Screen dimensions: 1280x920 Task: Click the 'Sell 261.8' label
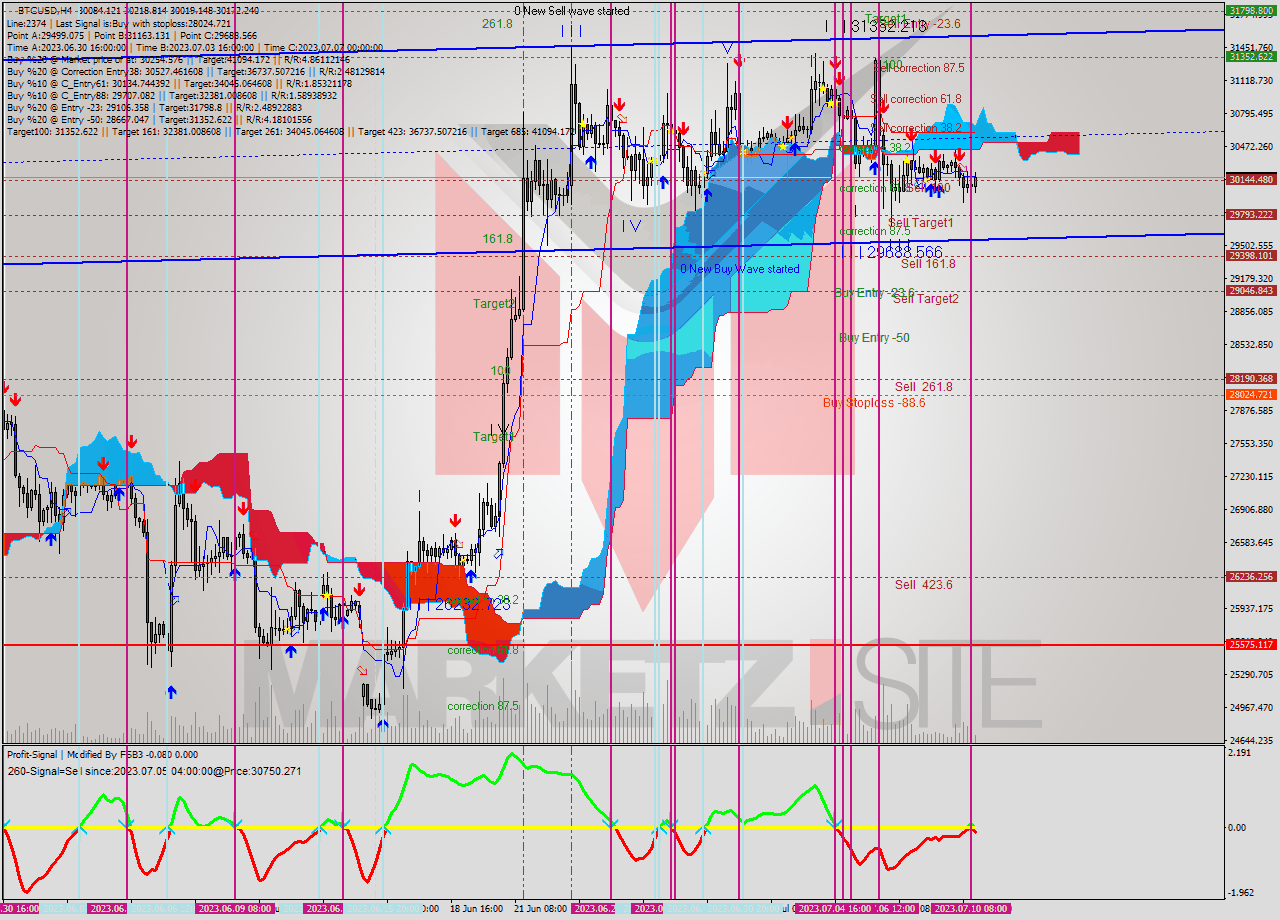pyautogui.click(x=923, y=386)
